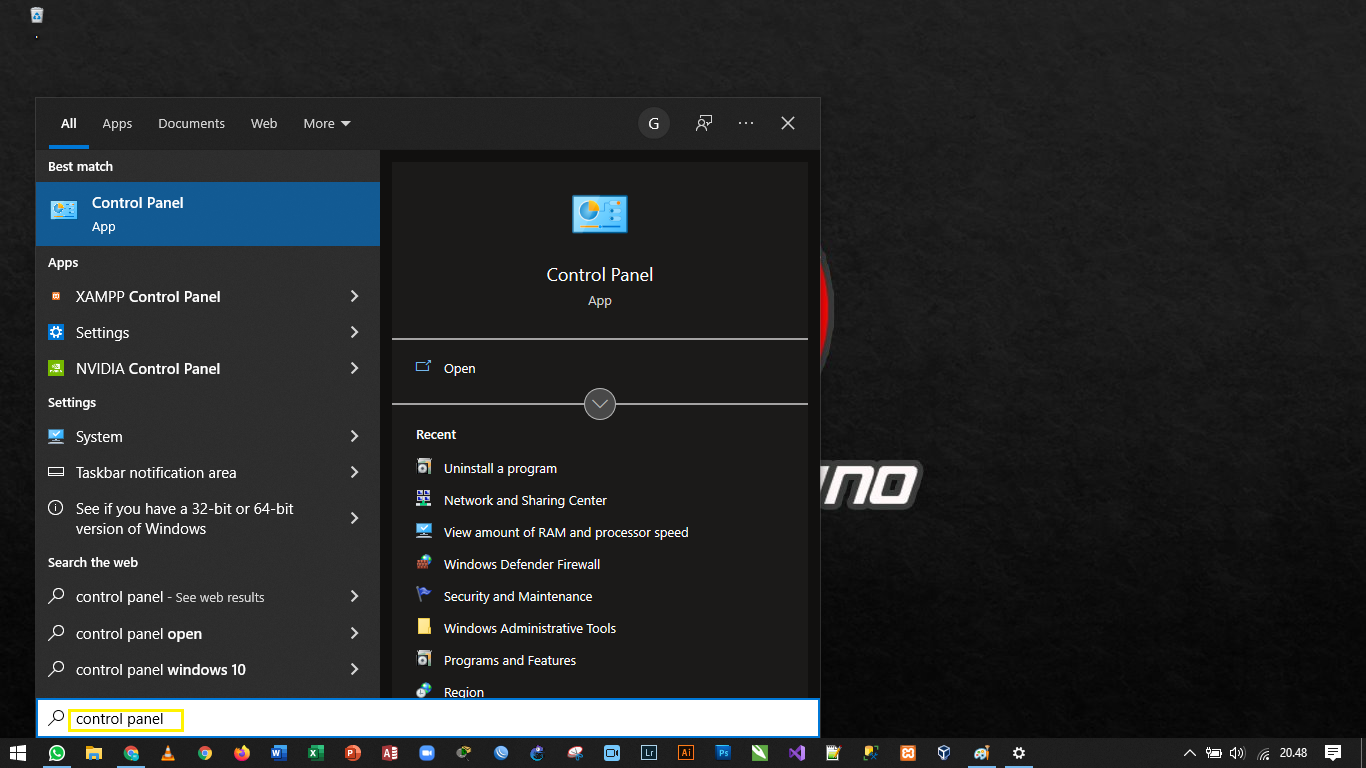Open the Windows Start menu
1366x768 pixels.
(x=18, y=753)
